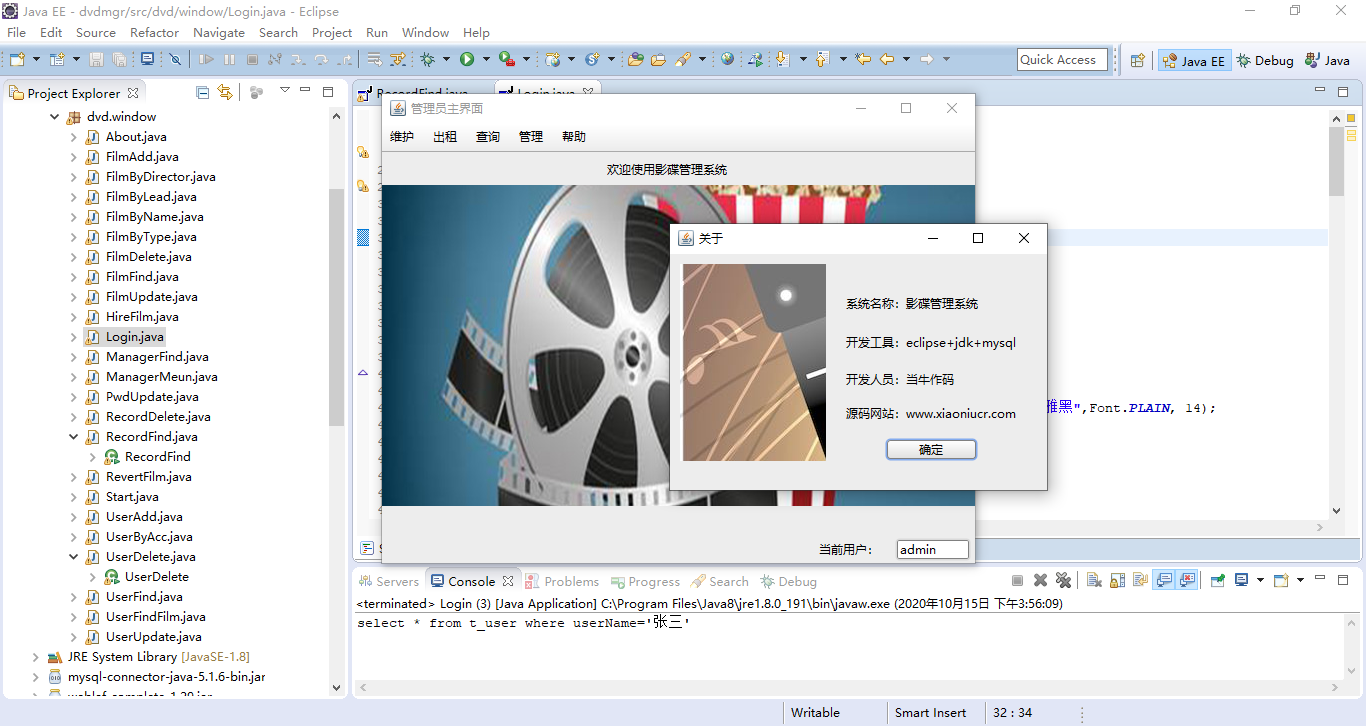Collapse the dvd.window package node
This screenshot has width=1366, height=726.
[x=55, y=117]
